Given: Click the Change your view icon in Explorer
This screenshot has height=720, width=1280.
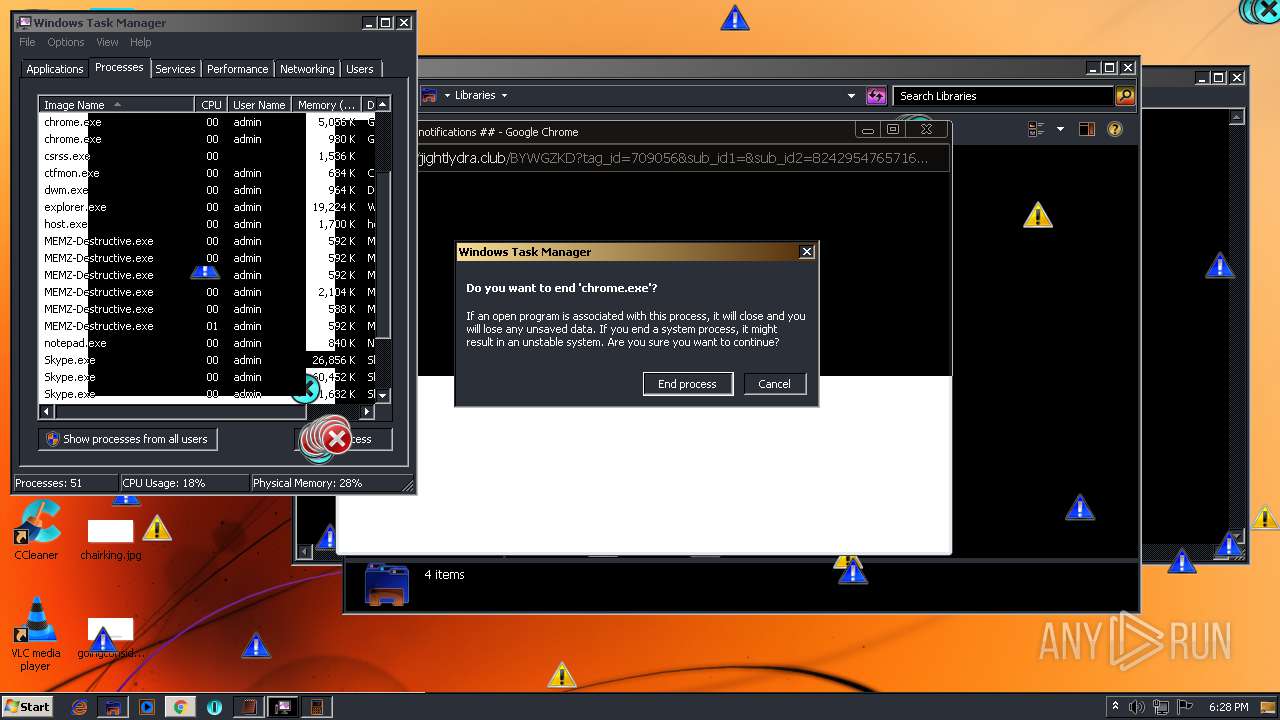Looking at the screenshot, I should click(x=1036, y=129).
